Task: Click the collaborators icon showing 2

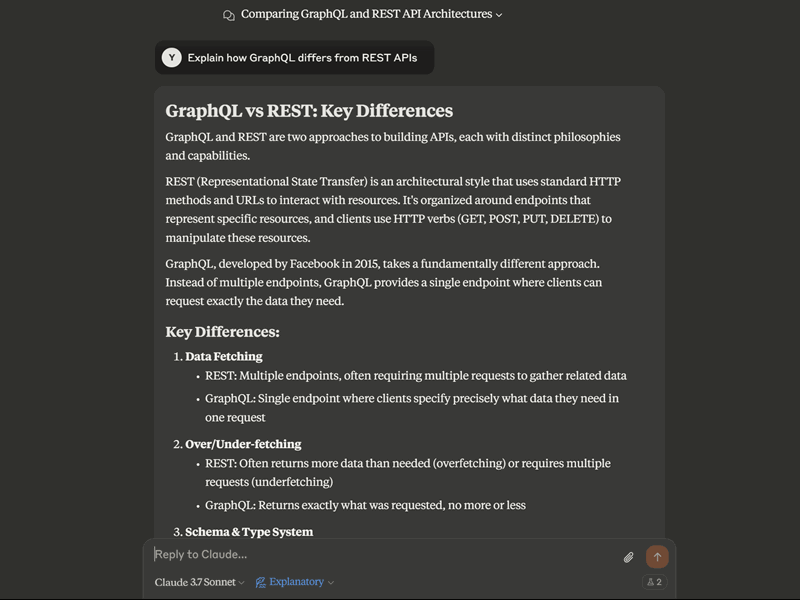Action: click(655, 581)
